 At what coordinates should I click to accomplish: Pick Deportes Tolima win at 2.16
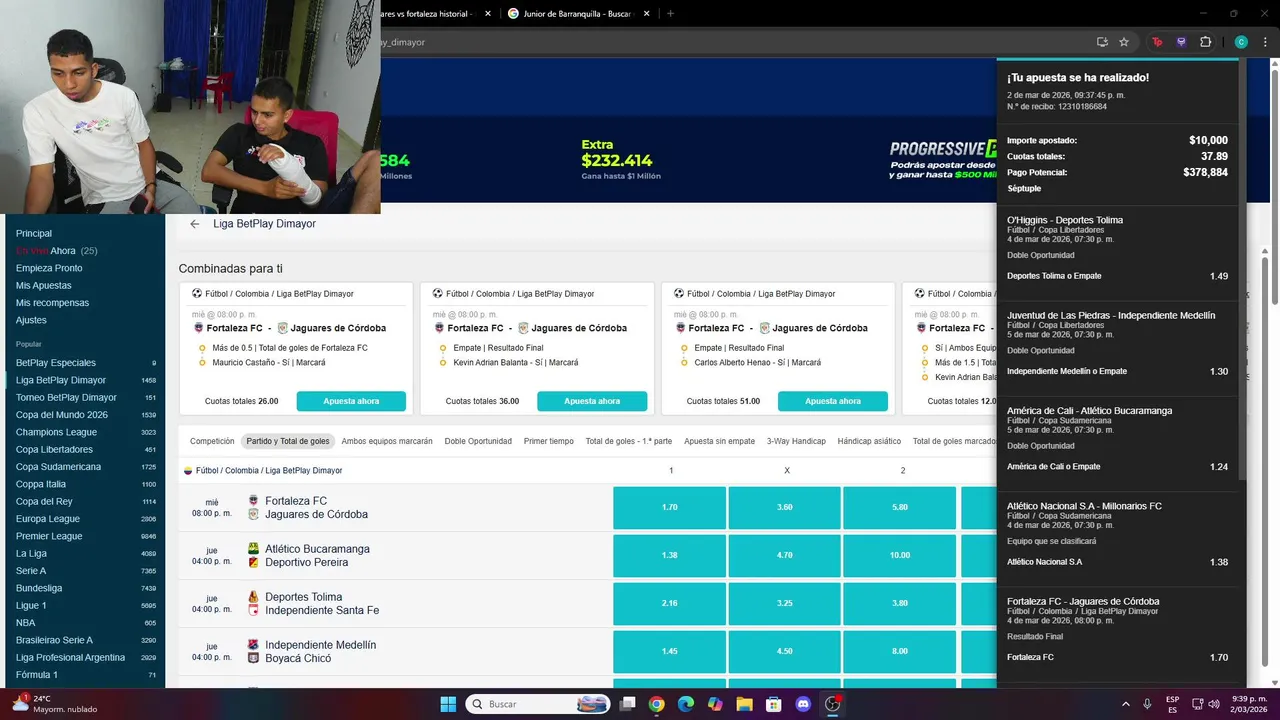point(669,603)
